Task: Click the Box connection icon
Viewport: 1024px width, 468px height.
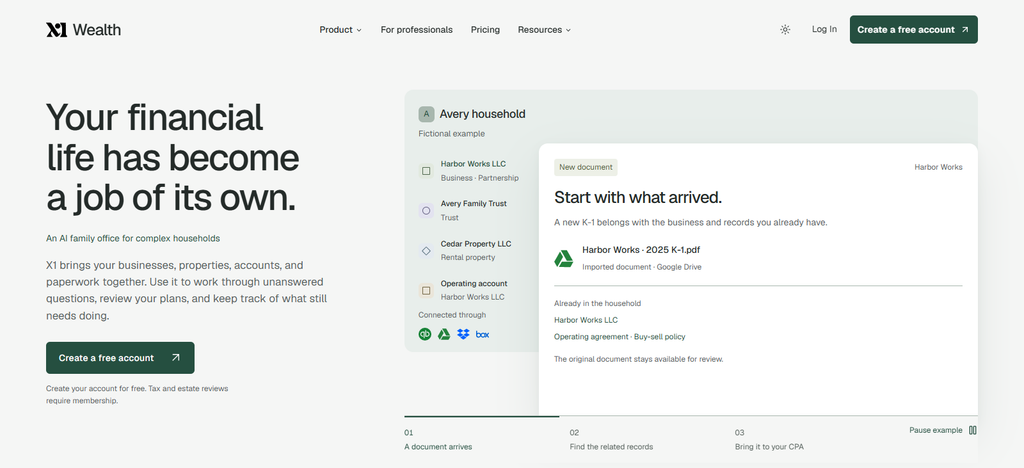Action: coord(483,334)
